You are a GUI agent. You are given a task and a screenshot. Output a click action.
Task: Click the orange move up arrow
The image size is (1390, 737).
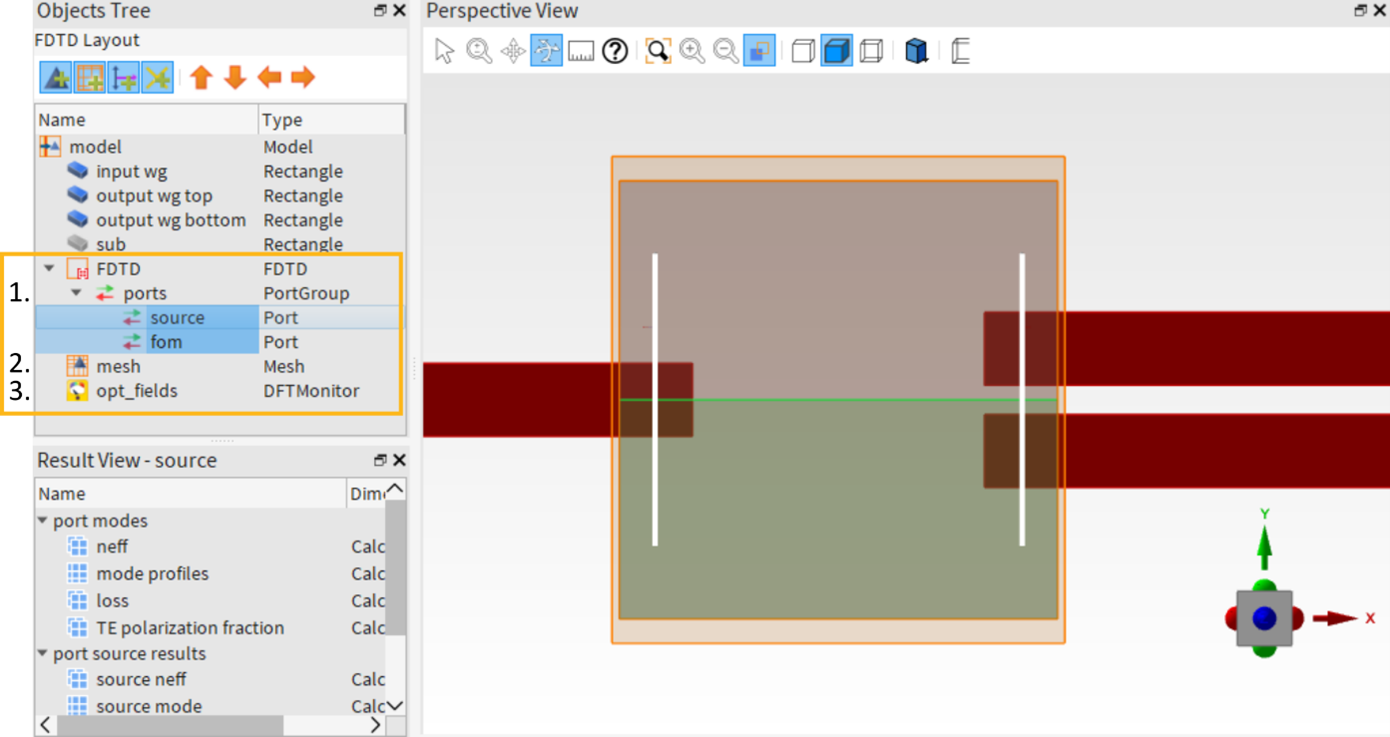tap(201, 77)
